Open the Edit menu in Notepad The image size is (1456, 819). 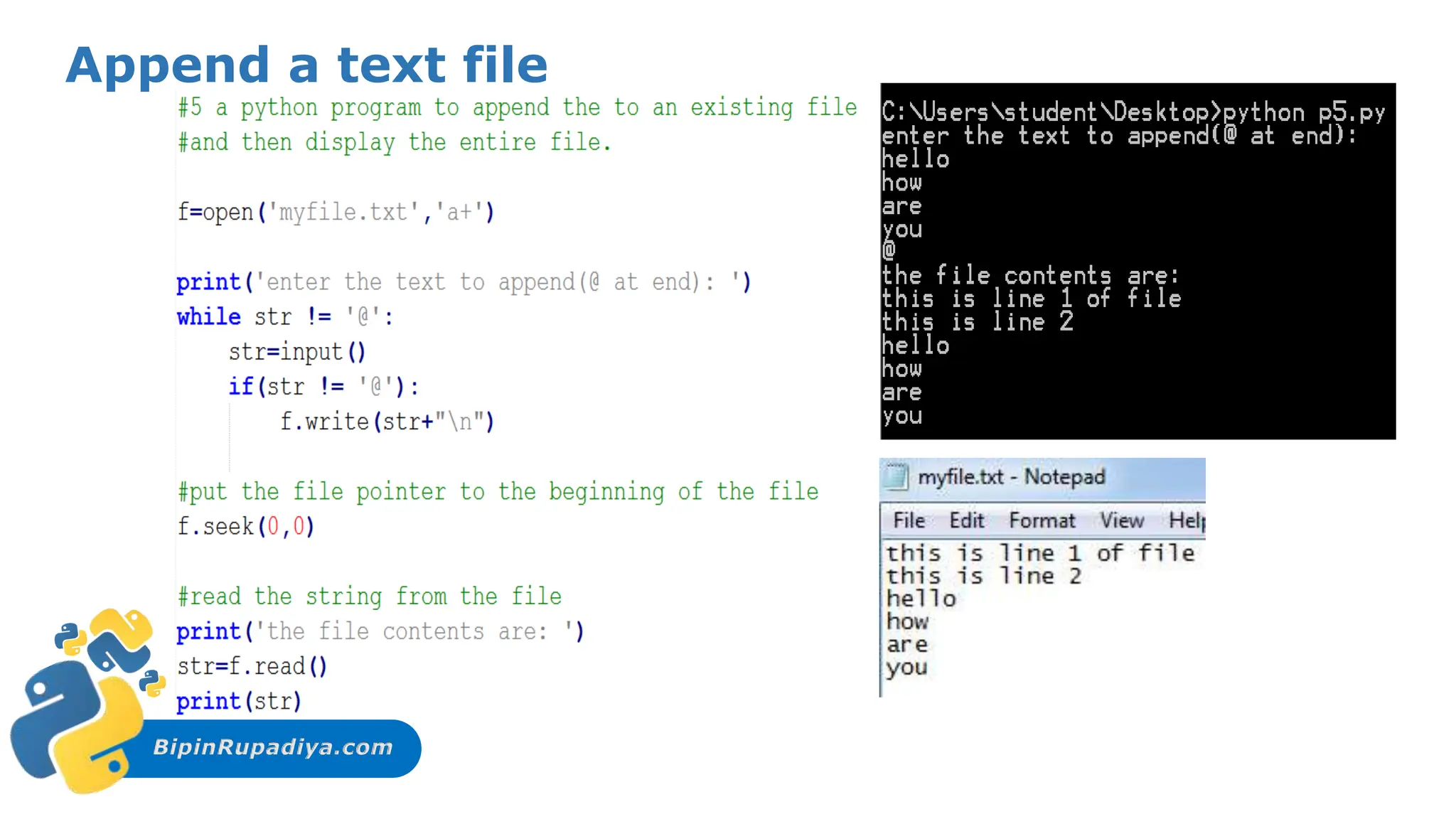(967, 520)
